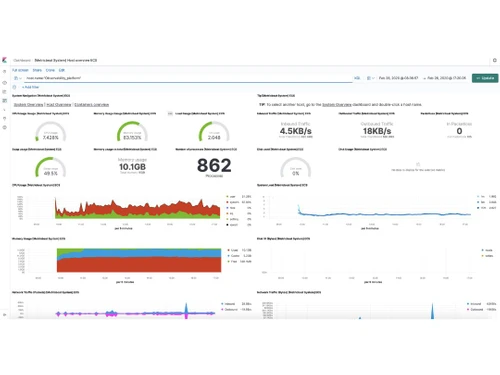Open the Host Overview navigation link

tap(59, 105)
